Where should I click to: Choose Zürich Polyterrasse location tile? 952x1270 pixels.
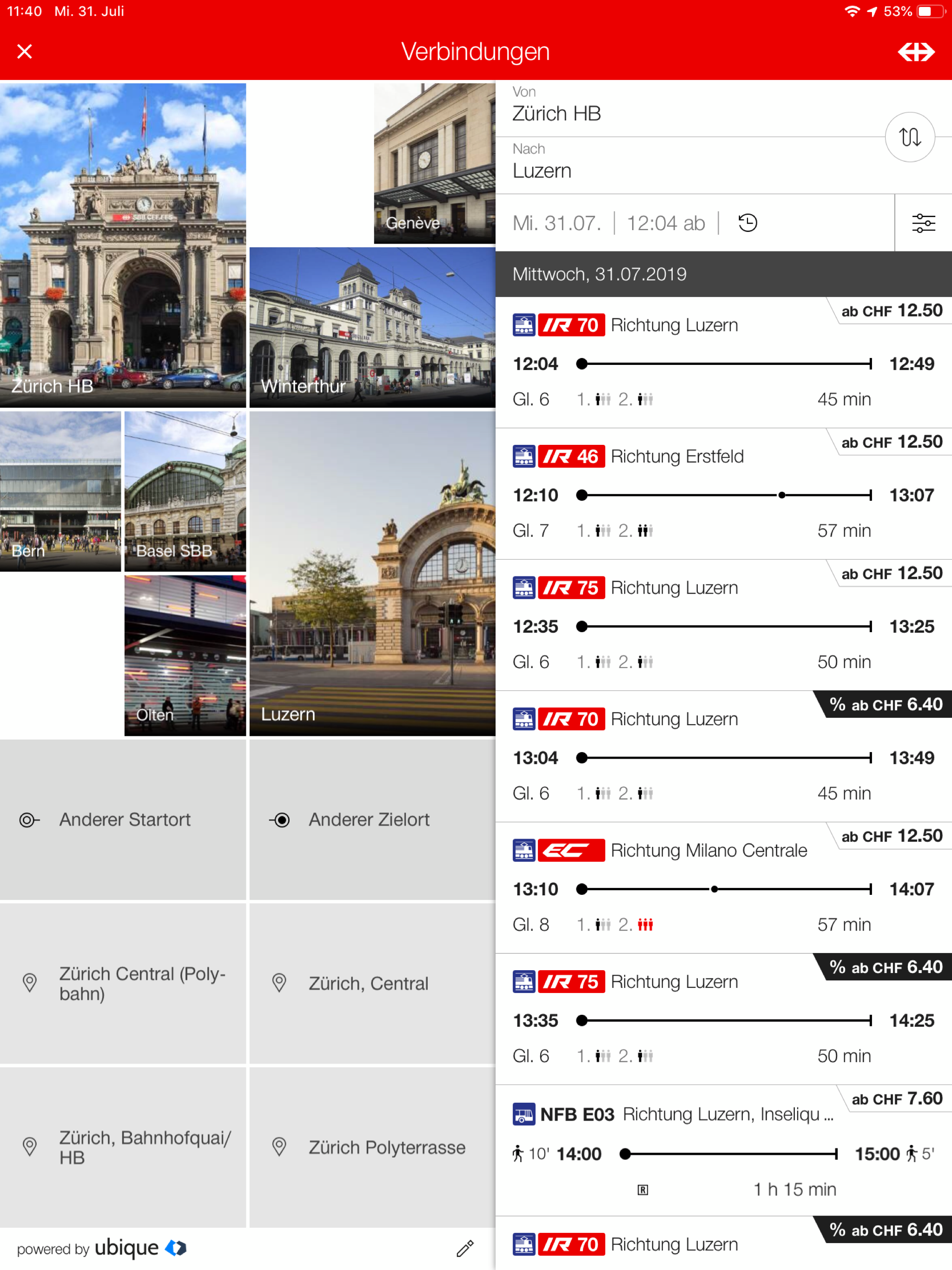point(372,1147)
